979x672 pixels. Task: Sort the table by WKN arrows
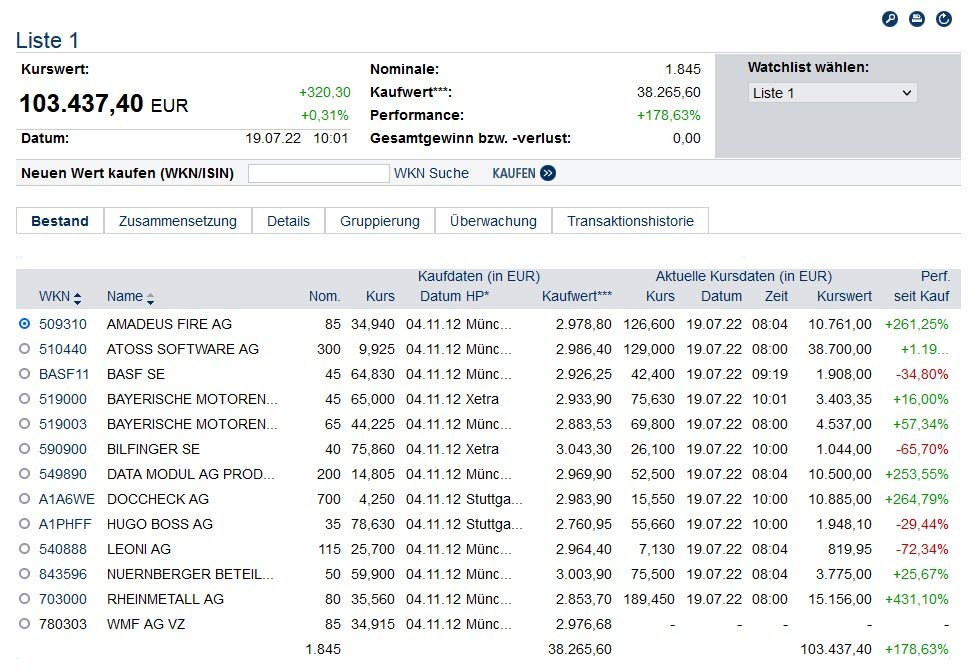point(78,297)
